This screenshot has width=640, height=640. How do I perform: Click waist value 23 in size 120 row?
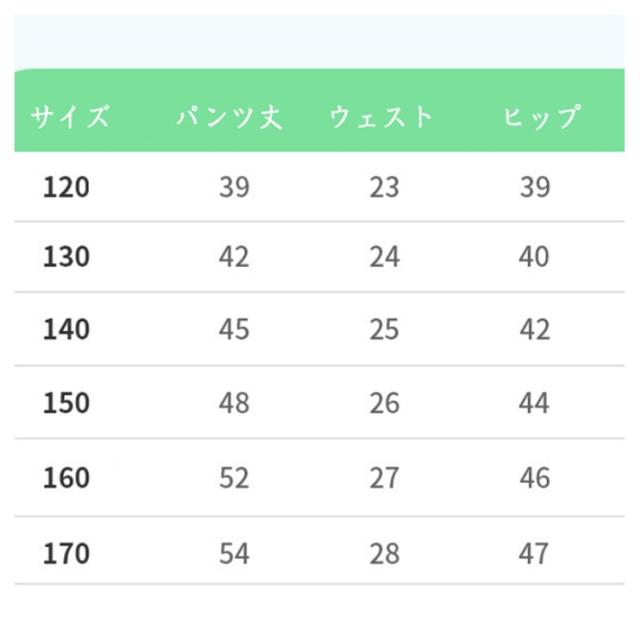(384, 187)
